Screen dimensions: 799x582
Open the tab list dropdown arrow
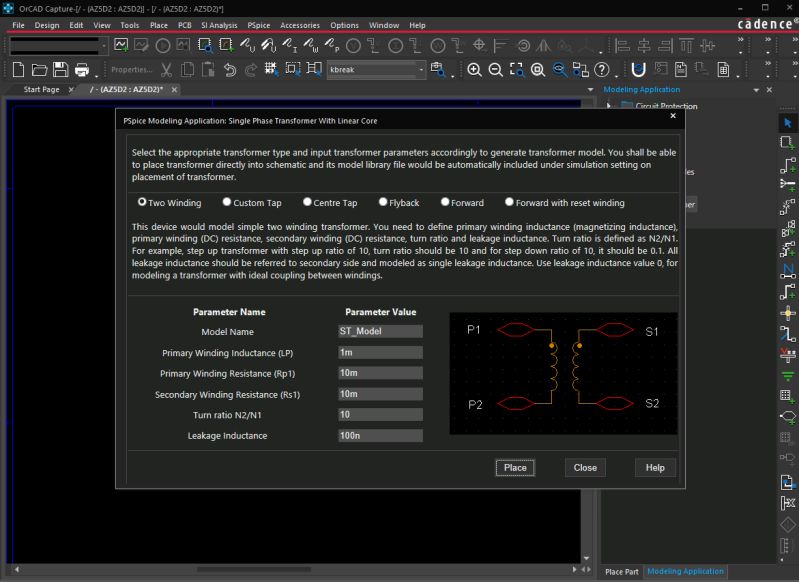pos(591,90)
